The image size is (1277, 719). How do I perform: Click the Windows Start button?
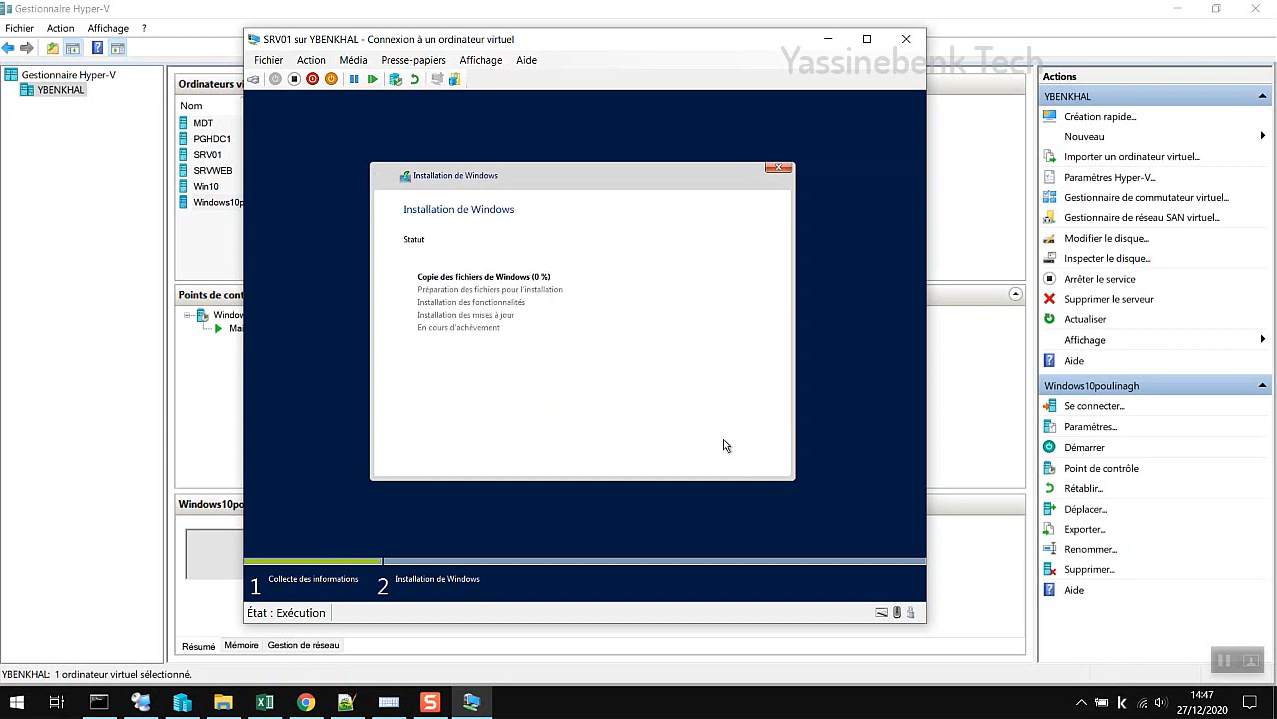[16, 702]
